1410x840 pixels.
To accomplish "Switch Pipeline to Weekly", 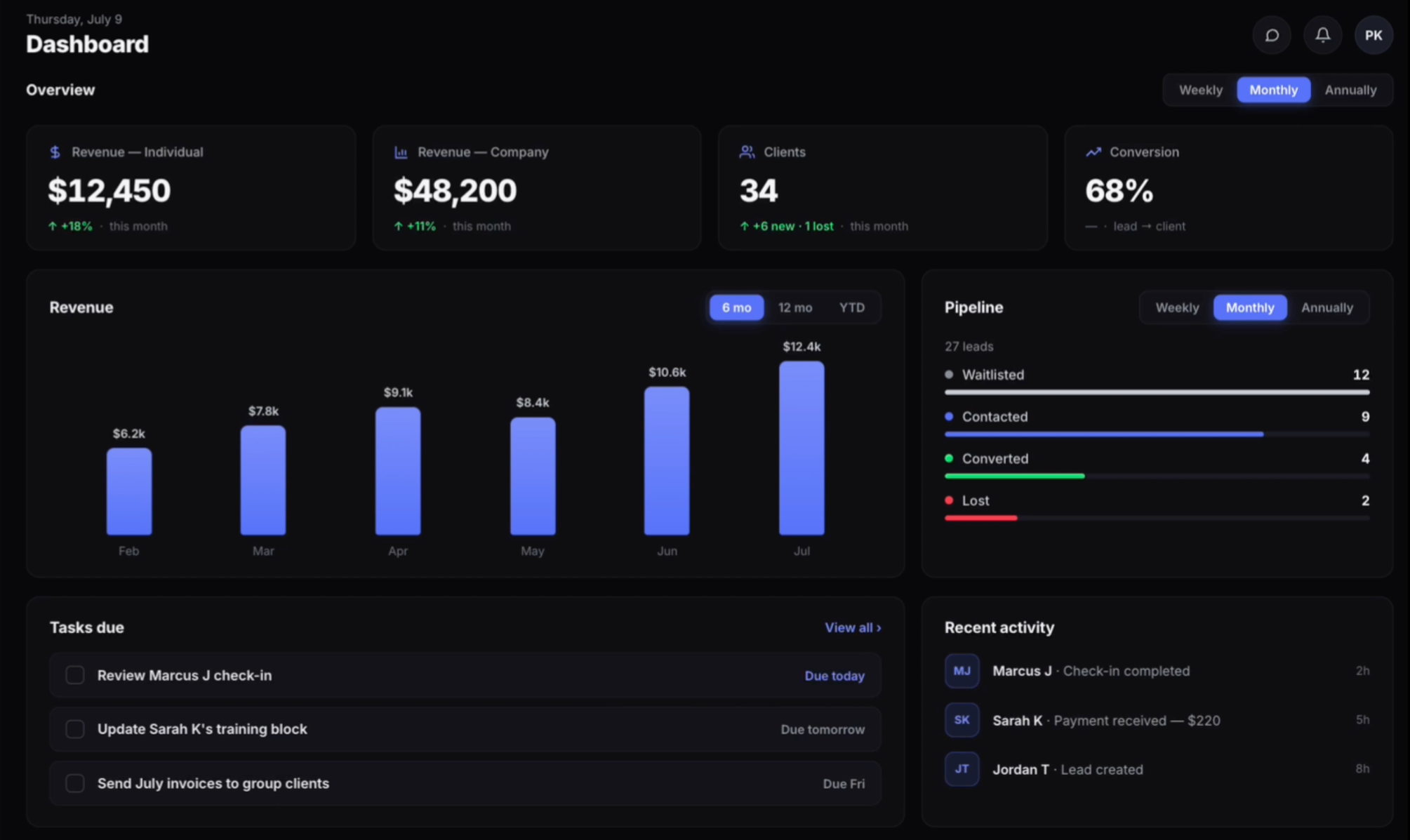I will [x=1177, y=307].
